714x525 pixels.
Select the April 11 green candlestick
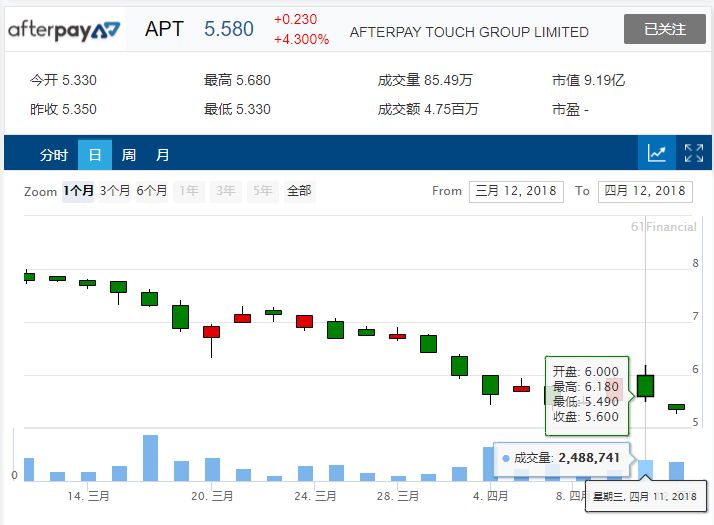click(x=645, y=386)
